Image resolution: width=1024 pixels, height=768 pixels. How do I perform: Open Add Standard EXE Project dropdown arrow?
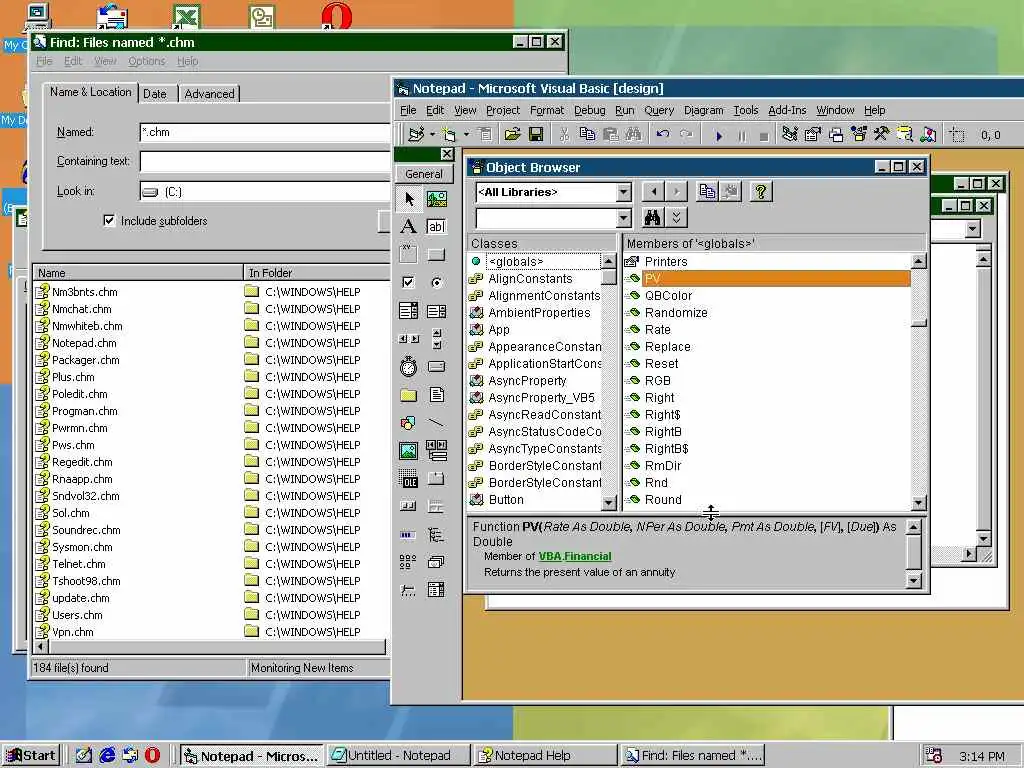click(x=432, y=135)
